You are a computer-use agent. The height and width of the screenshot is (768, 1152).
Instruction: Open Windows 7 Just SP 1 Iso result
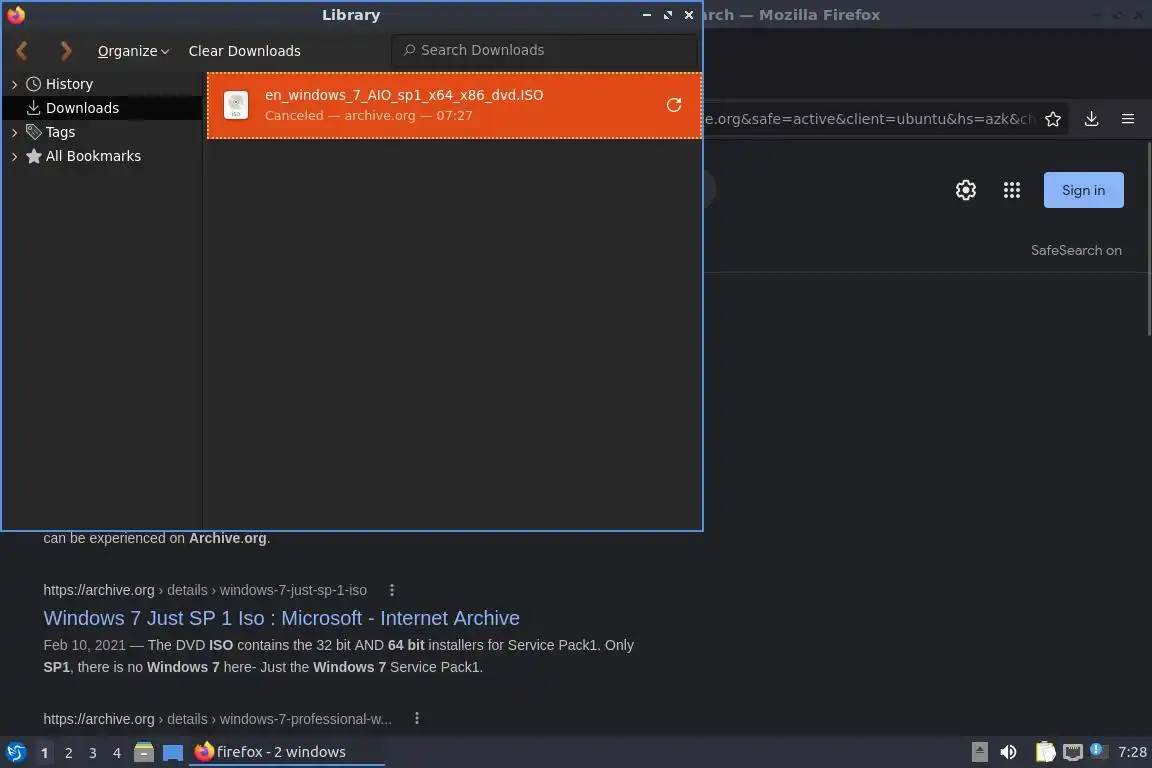281,618
